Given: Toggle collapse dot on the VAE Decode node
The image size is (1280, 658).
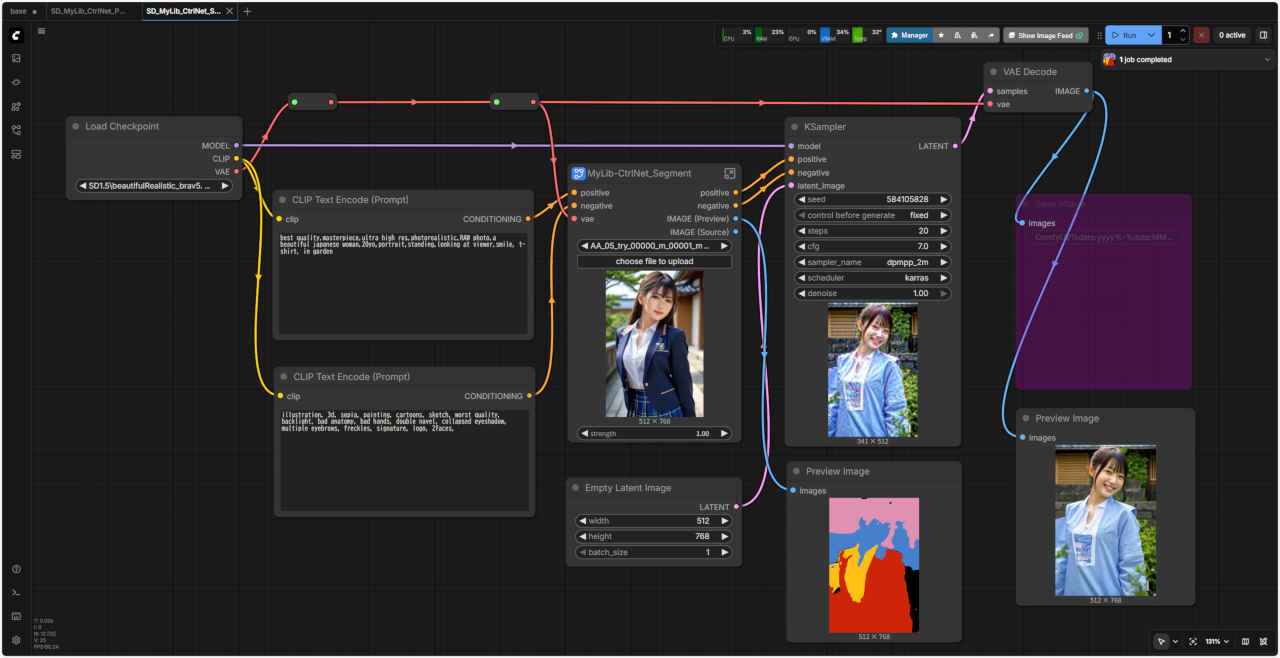Looking at the screenshot, I should 993,71.
